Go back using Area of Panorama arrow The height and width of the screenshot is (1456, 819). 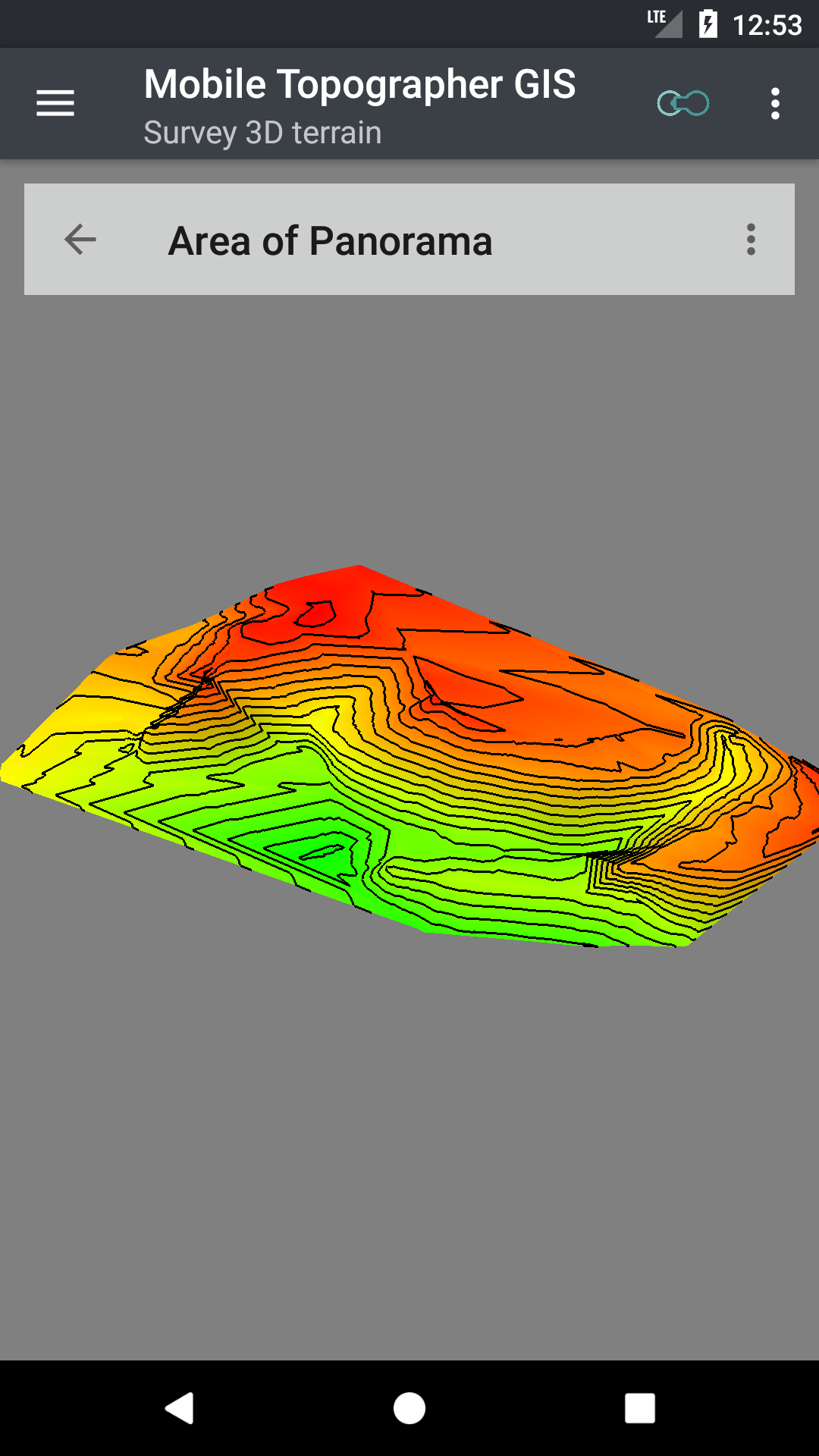80,240
